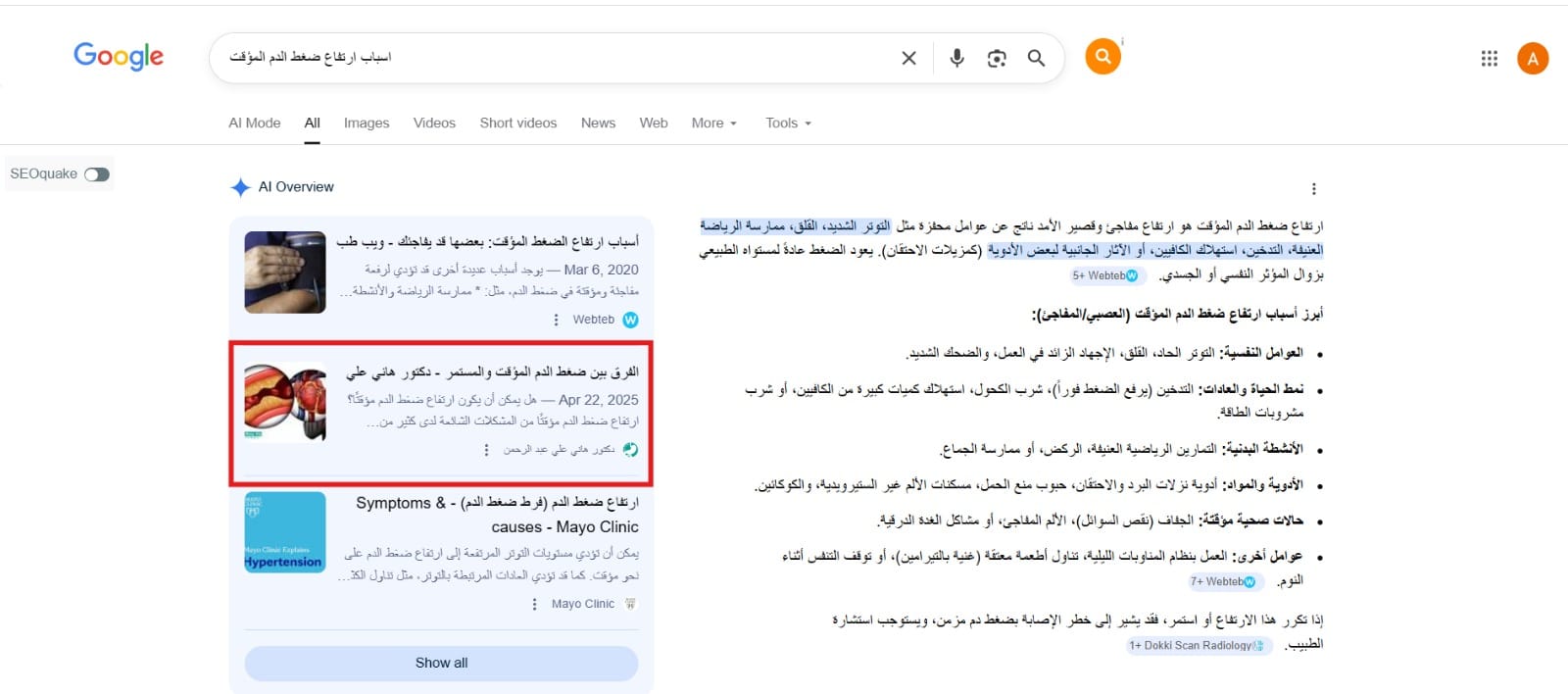This screenshot has height=694, width=1568.
Task: Switch to the Images tab
Action: (x=367, y=124)
